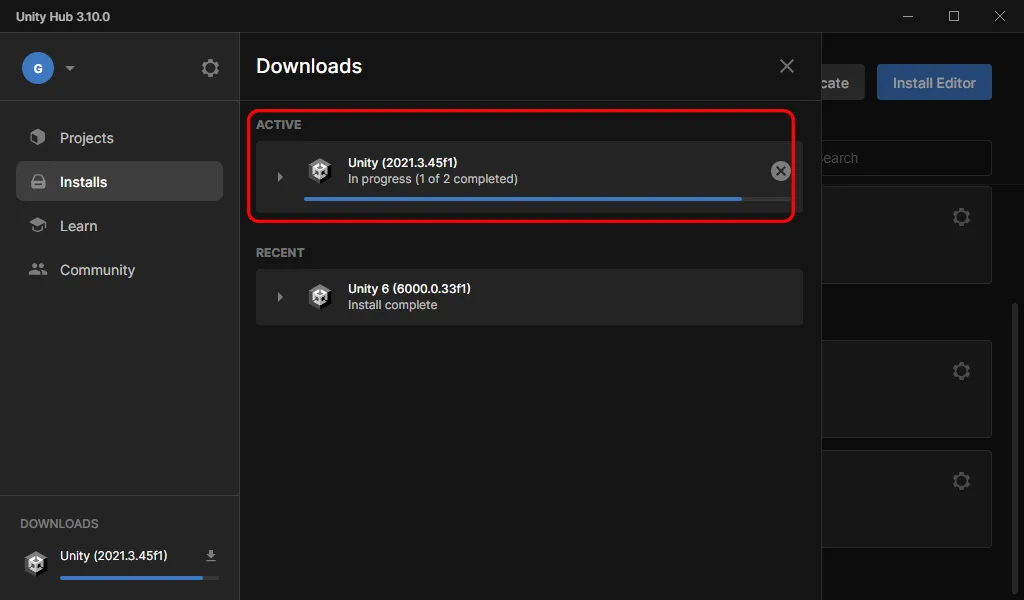Click the Install Editor button
1024x600 pixels.
point(934,83)
